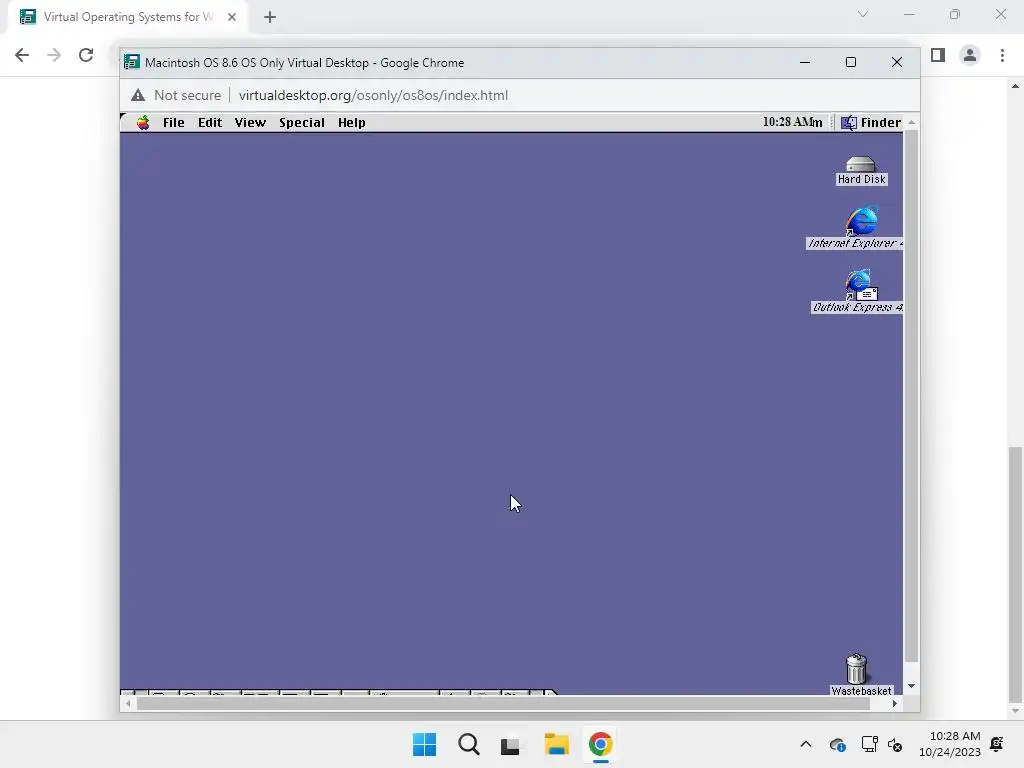Click the popup's scroll left arrow

[x=129, y=703]
